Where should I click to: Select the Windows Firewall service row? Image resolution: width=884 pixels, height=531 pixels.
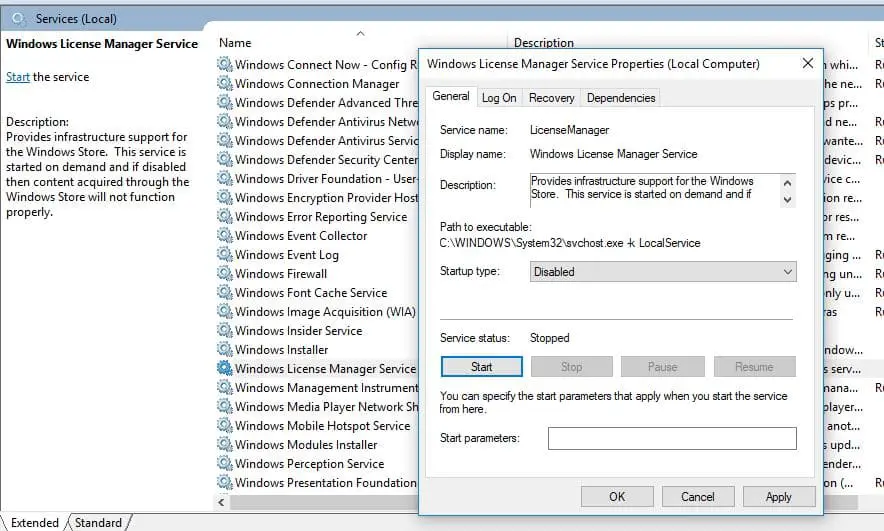[x=281, y=273]
